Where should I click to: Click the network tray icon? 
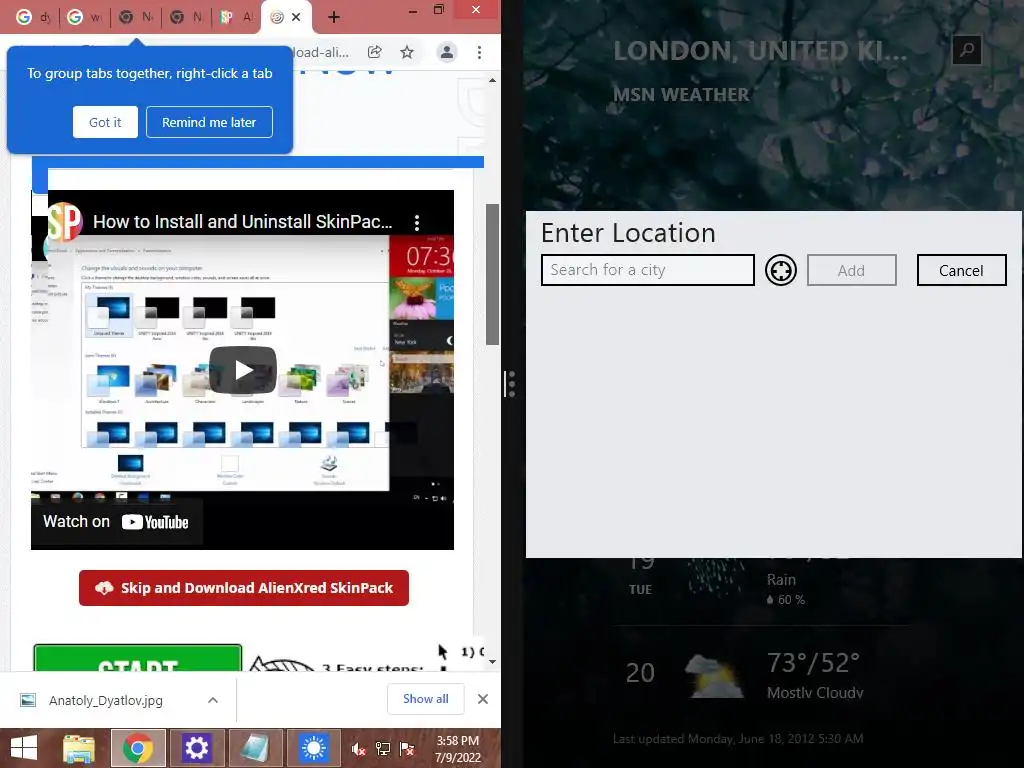(383, 749)
